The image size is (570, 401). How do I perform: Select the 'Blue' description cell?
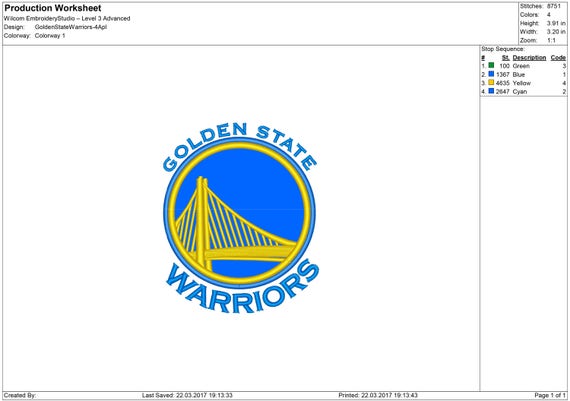coord(519,75)
